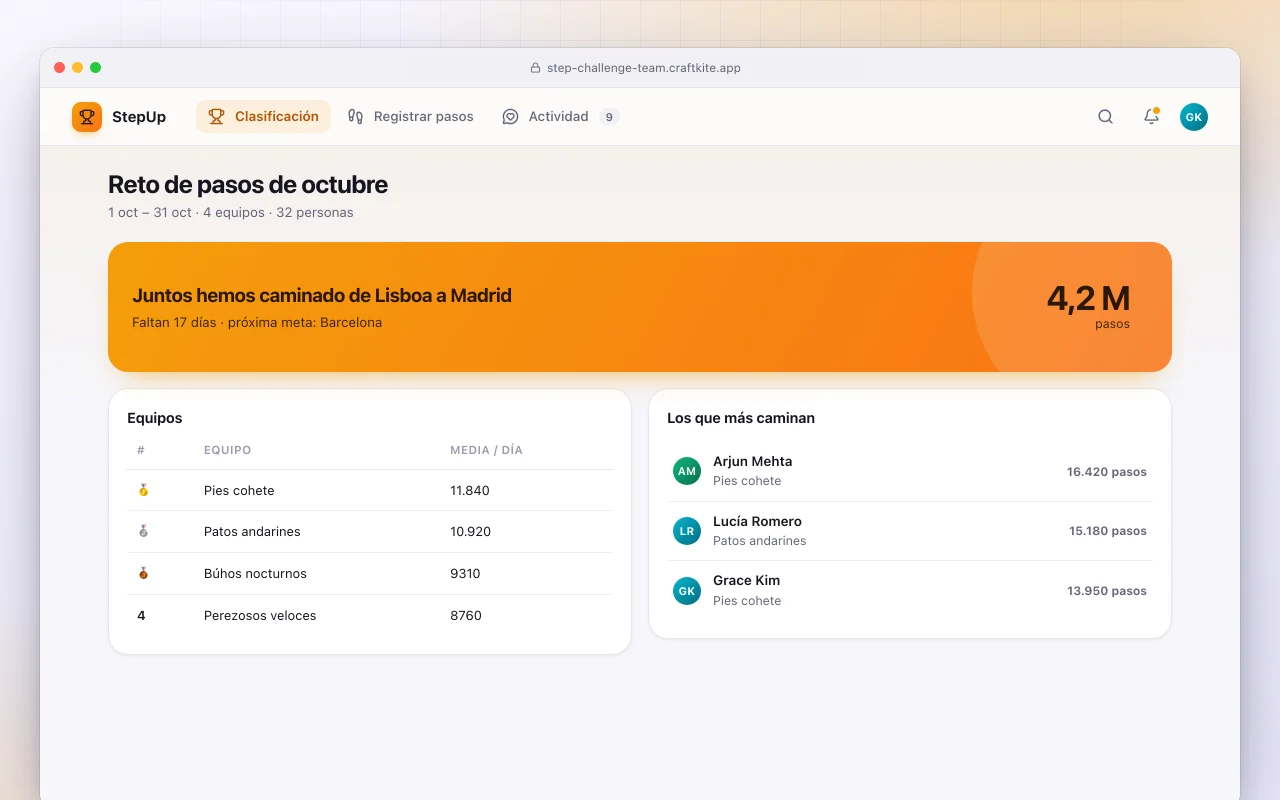
Task: Click the 15.180 pasos count
Action: (x=1108, y=531)
